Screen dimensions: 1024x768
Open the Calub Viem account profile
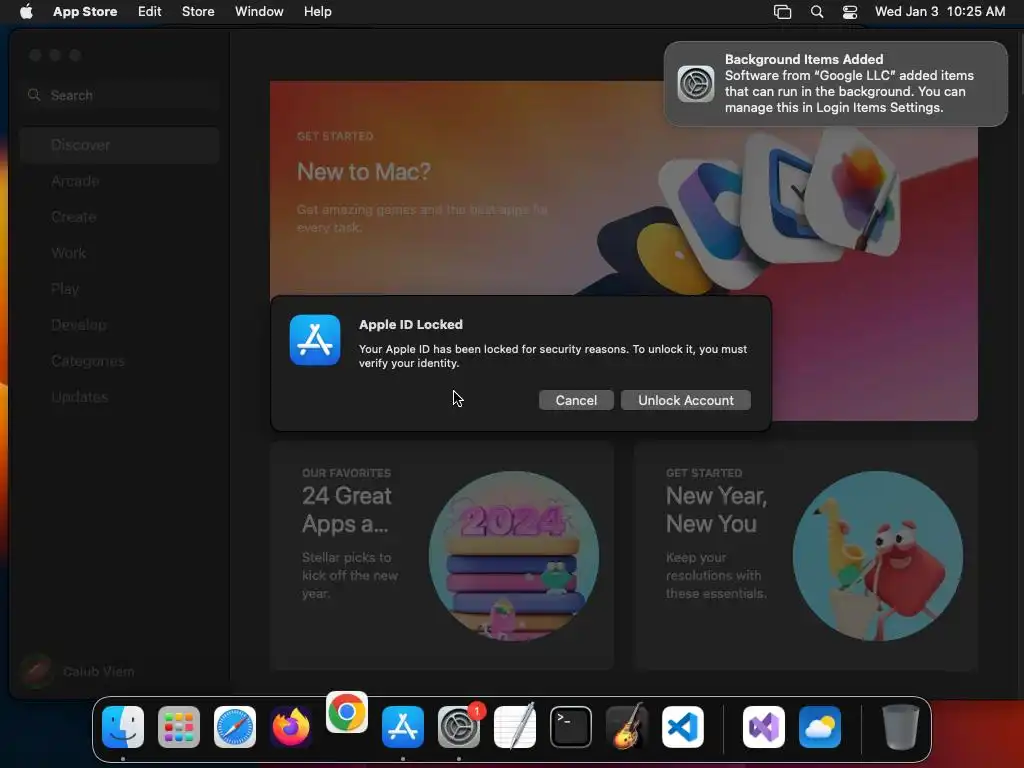point(78,671)
